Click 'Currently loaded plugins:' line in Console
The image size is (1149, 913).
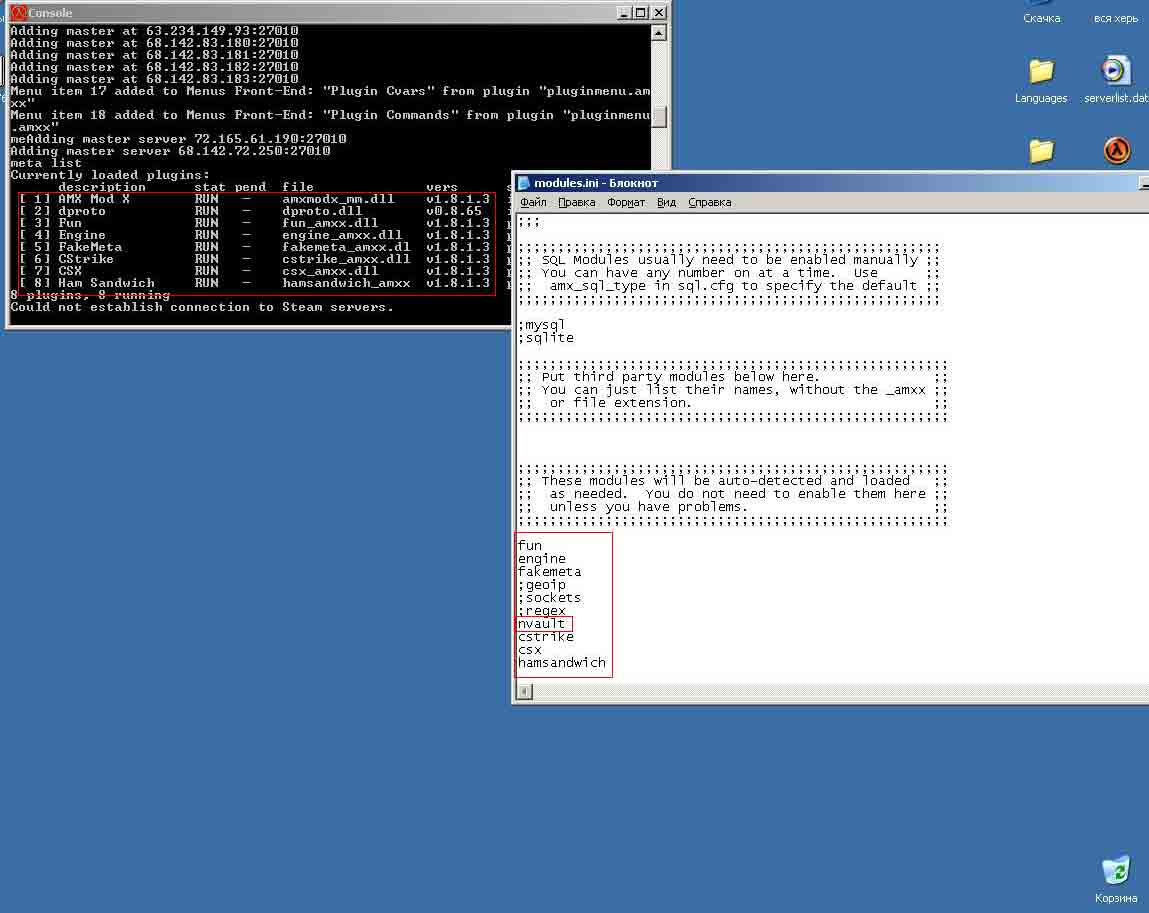pyautogui.click(x=110, y=174)
